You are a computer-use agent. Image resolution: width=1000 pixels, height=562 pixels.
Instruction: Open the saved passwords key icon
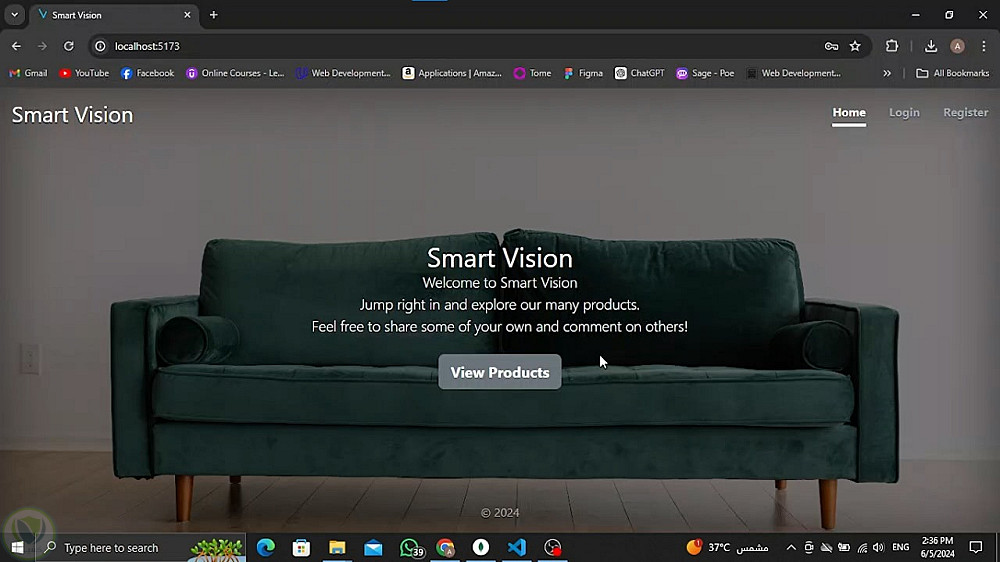831,46
